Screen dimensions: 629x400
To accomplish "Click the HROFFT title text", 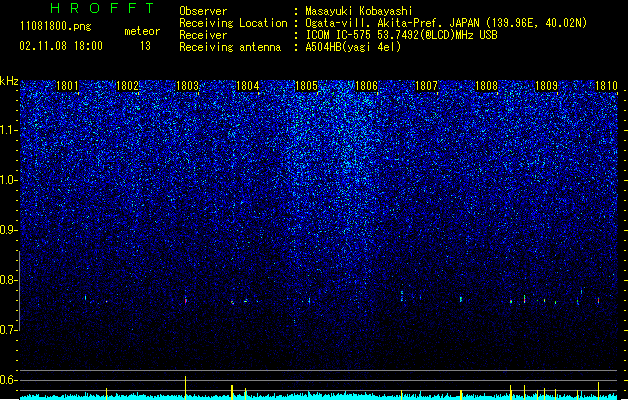I will [x=103, y=8].
